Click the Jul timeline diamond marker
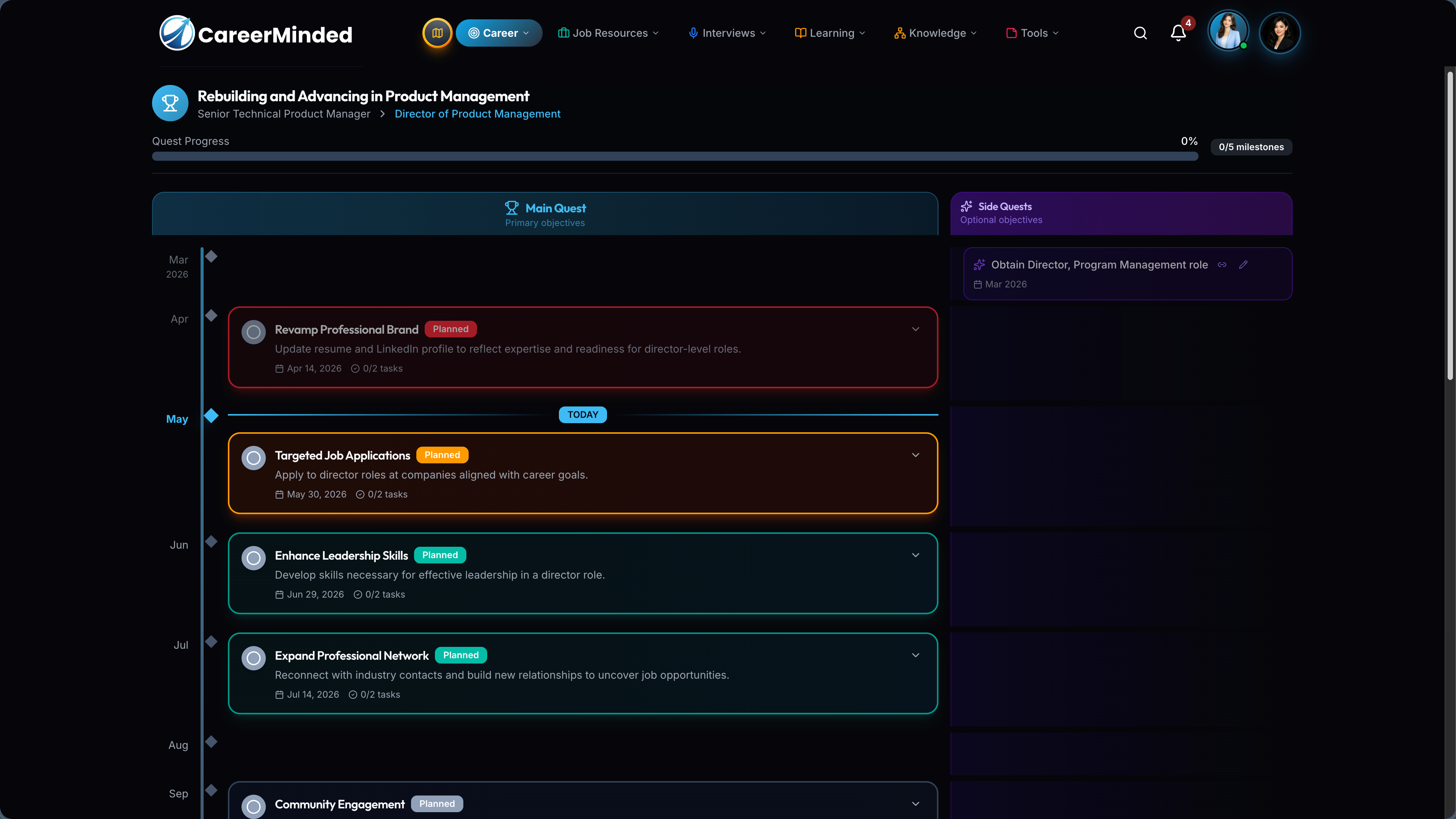Screen dimensions: 1456x819 tap(212, 642)
